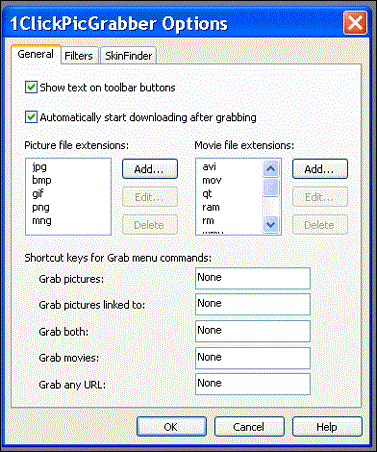Select jpg in picture extensions list
Image resolution: width=377 pixels, height=452 pixels.
[39, 166]
